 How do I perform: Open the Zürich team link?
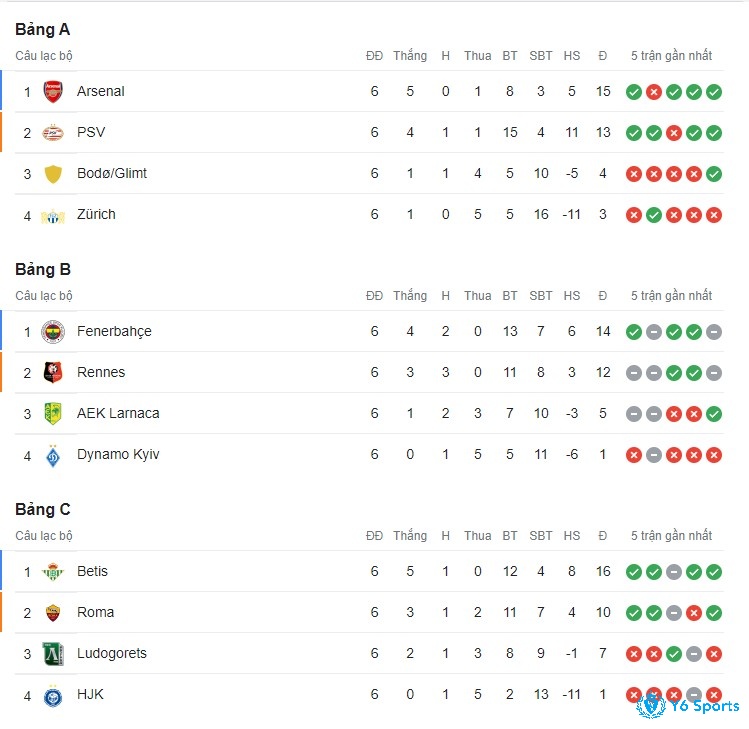pos(96,214)
